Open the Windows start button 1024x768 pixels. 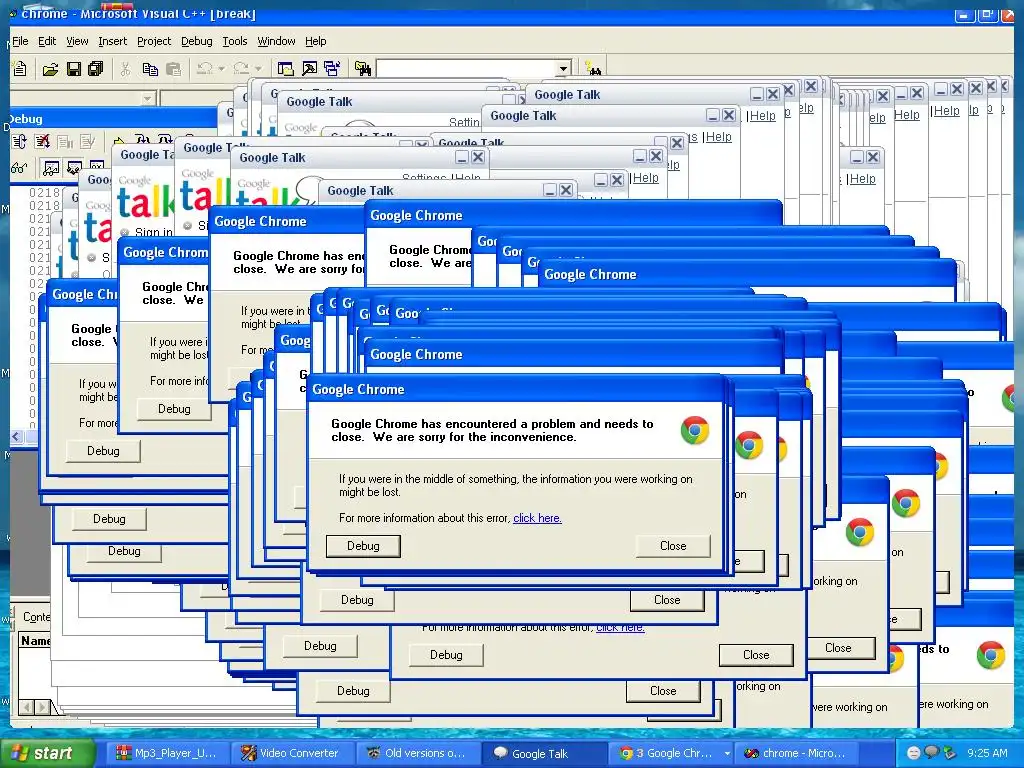(48, 754)
